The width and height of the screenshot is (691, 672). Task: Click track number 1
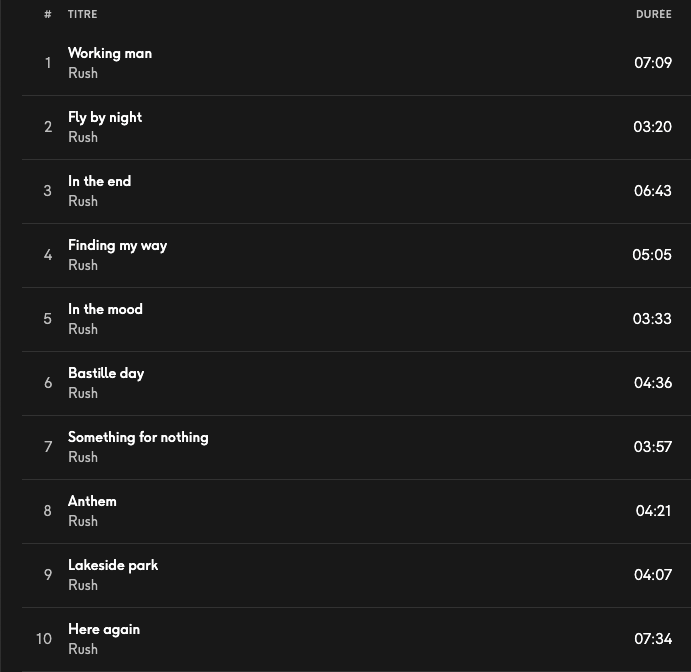(47, 63)
